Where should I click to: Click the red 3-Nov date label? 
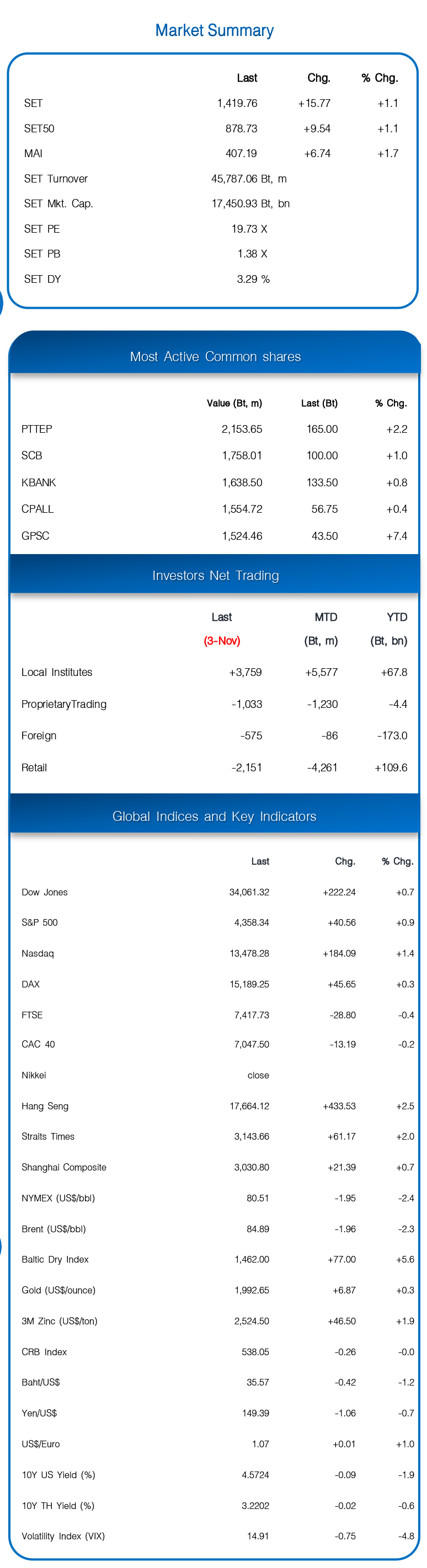click(222, 640)
